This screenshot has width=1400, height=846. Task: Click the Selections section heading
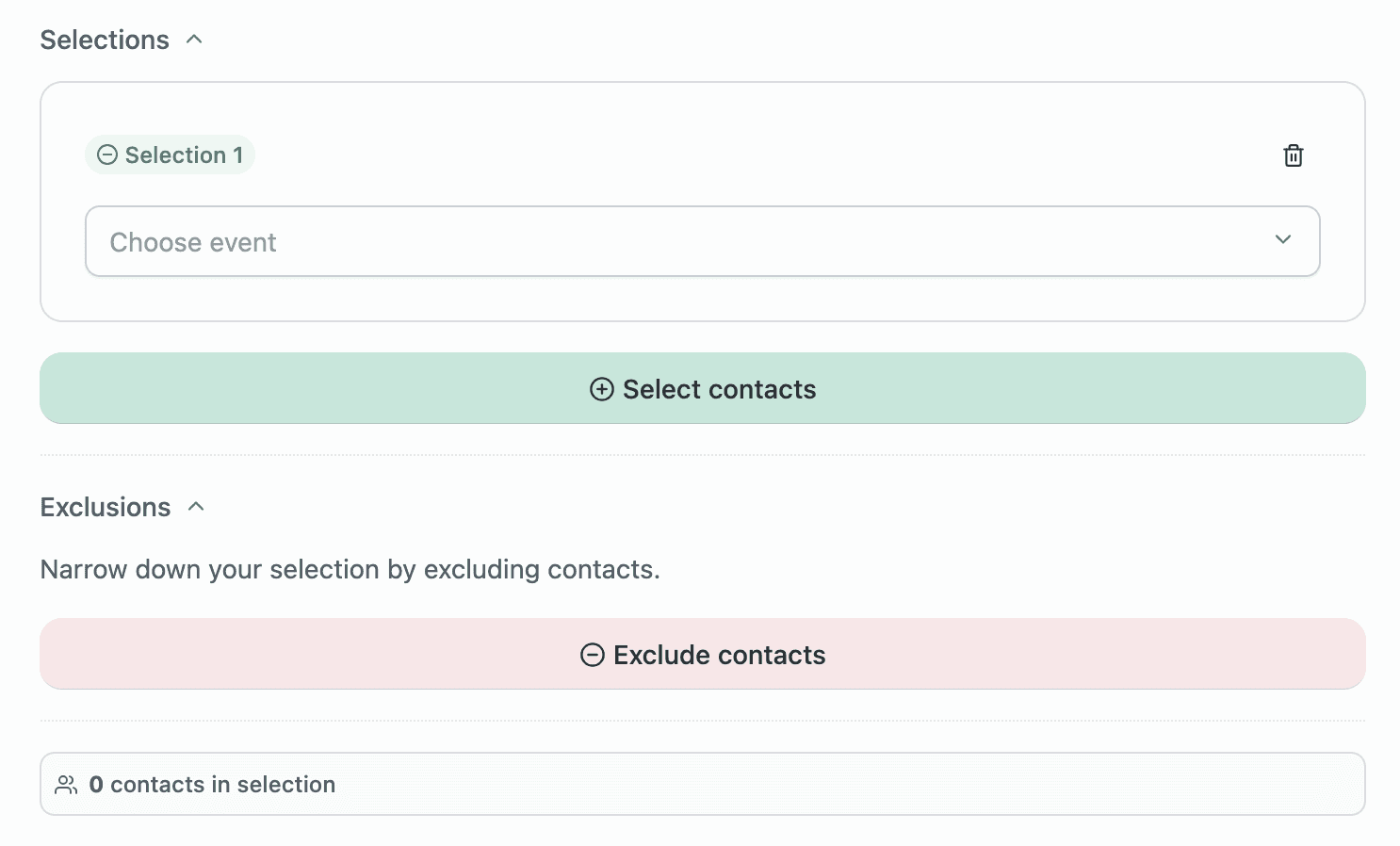tap(105, 40)
